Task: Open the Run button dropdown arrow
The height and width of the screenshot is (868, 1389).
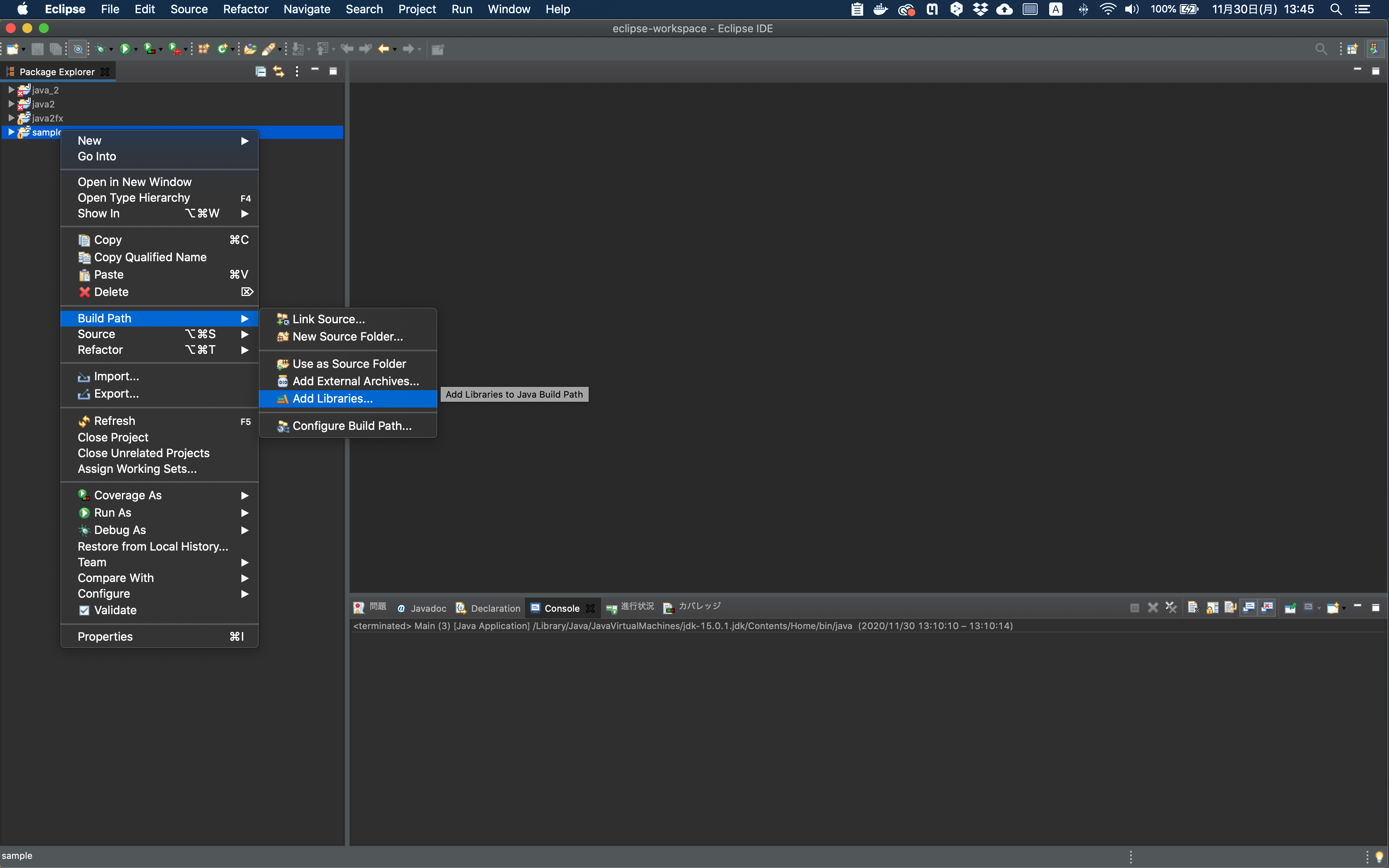Action: (136, 49)
